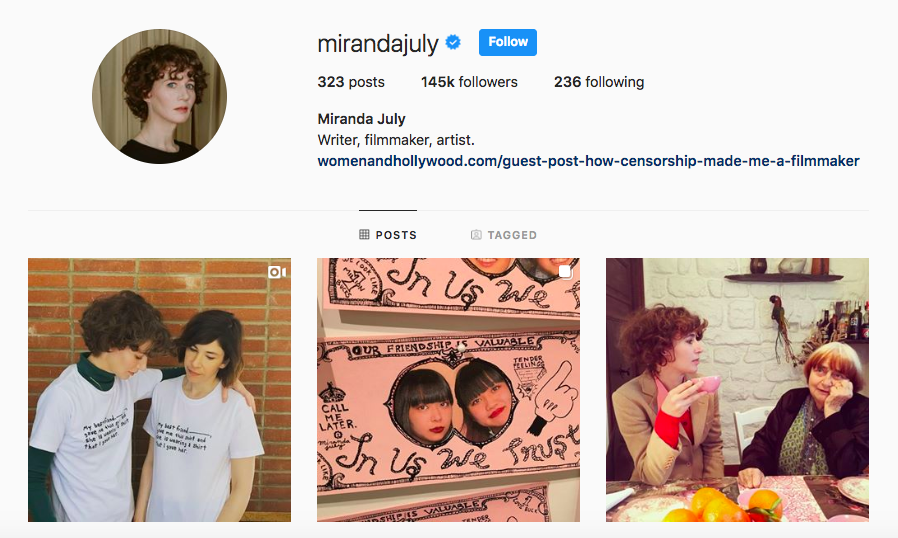This screenshot has height=538, width=898.
Task: Click the person-tag icon beside TAGGED
Action: pyautogui.click(x=476, y=234)
